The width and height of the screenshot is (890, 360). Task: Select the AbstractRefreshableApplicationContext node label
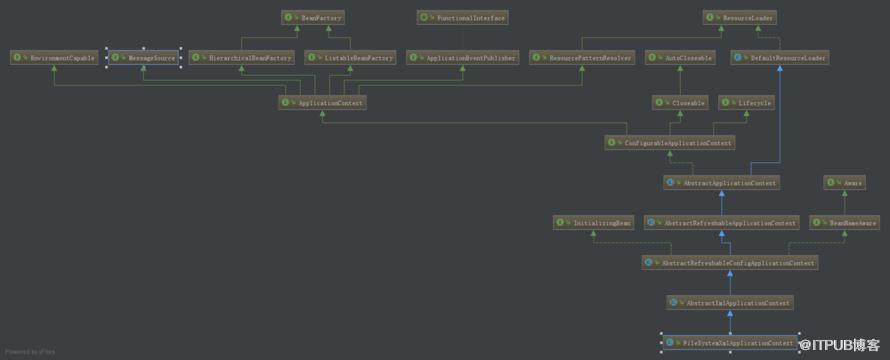tap(730, 223)
